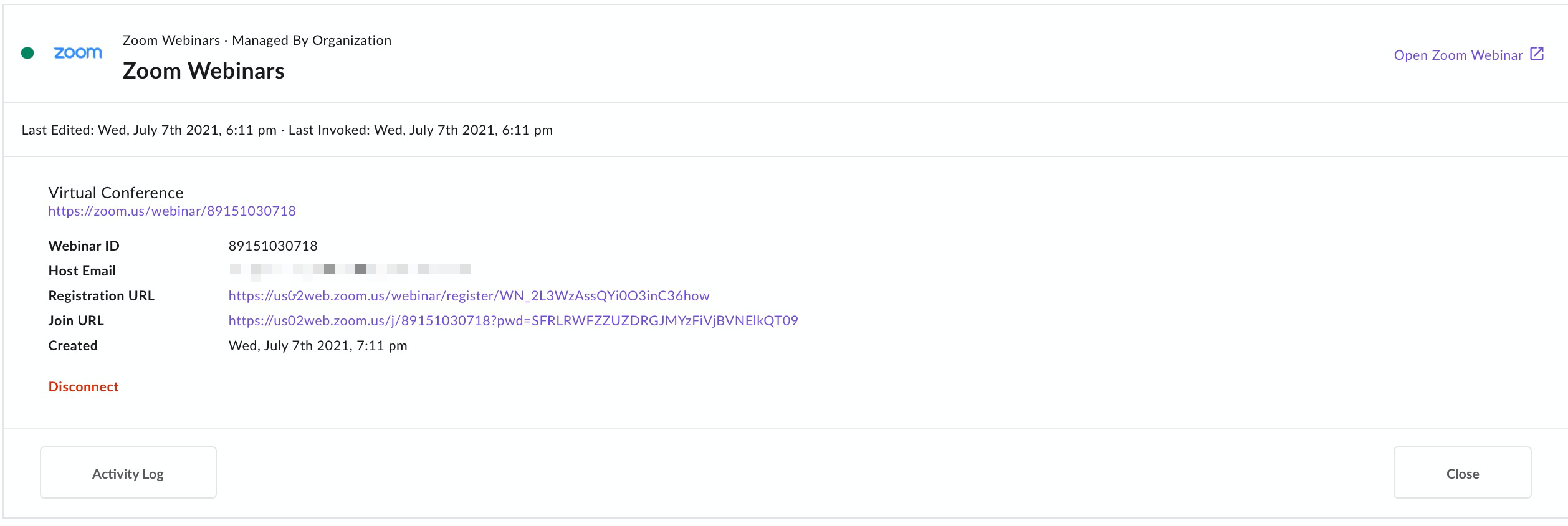The height and width of the screenshot is (526, 1568).
Task: Open Zoom Webinar link in header
Action: [1458, 55]
